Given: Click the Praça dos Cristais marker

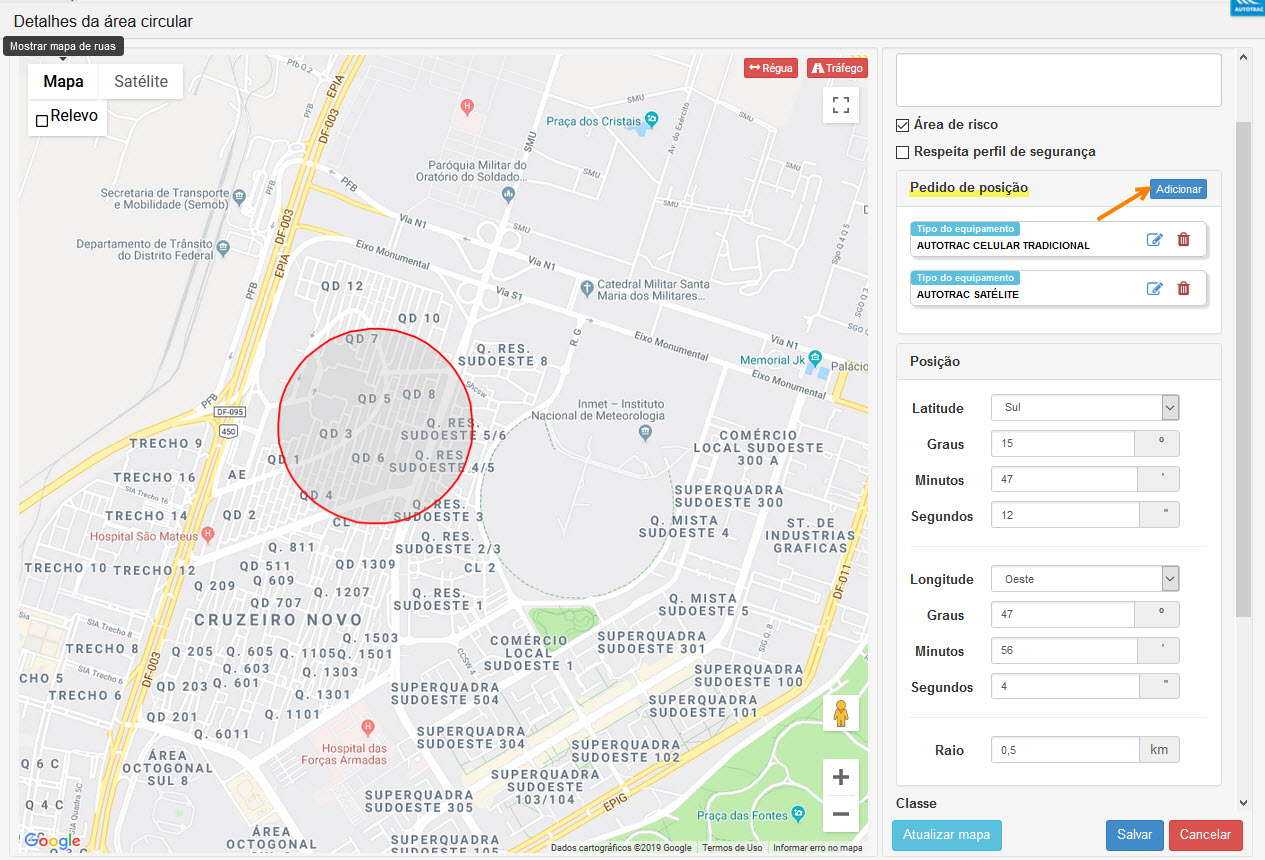Looking at the screenshot, I should pos(651,120).
